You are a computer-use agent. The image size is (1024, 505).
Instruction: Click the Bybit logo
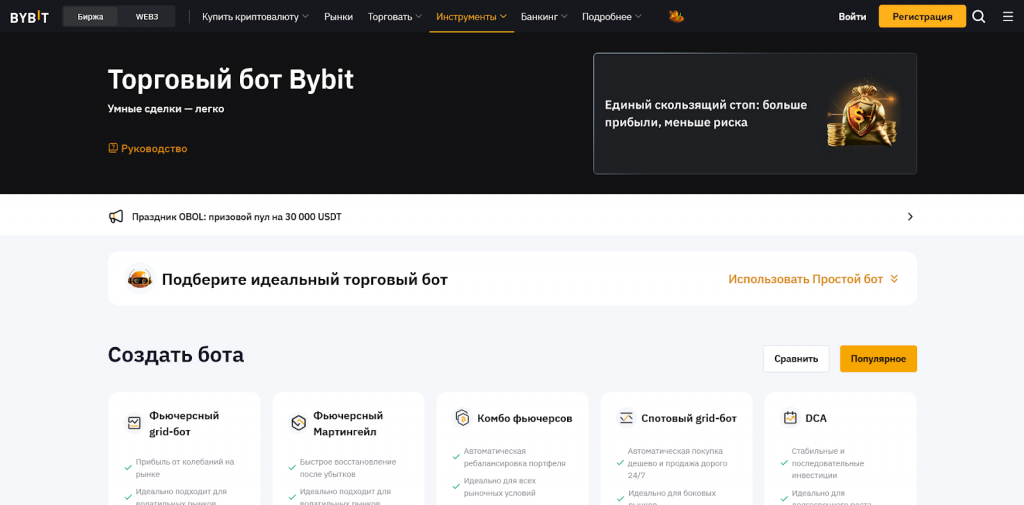29,17
